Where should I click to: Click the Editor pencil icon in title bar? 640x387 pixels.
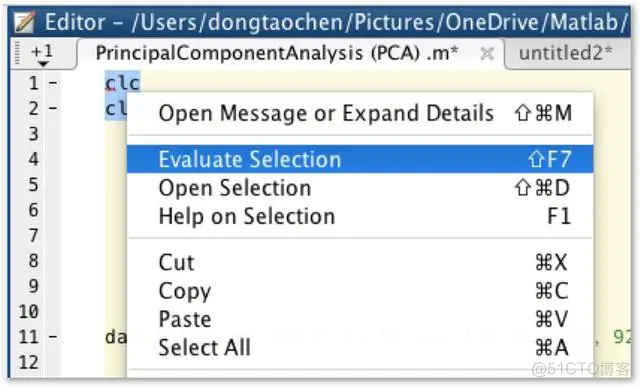pyautogui.click(x=24, y=22)
